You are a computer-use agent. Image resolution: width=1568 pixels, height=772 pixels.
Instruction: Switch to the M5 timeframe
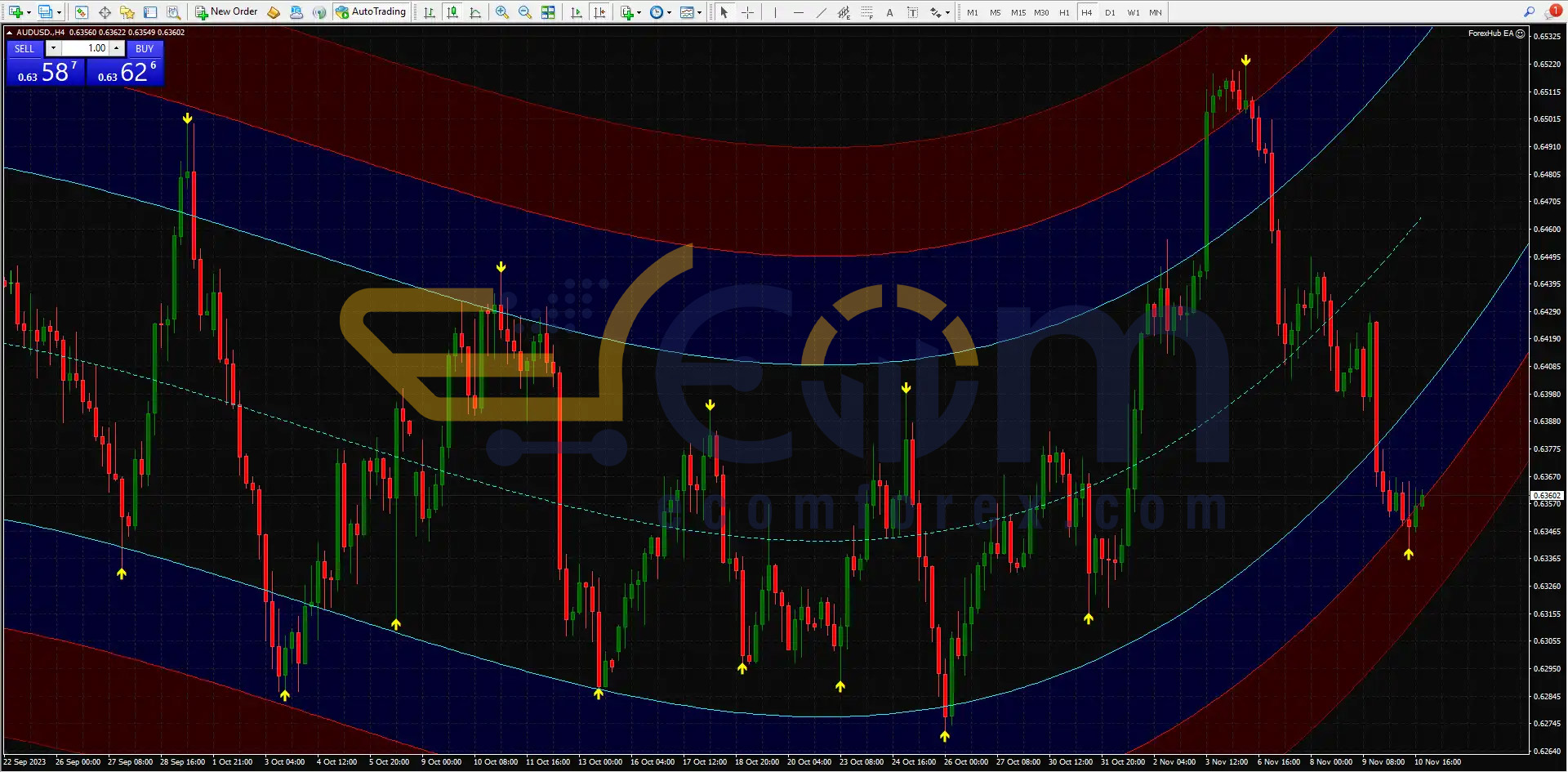pos(995,12)
